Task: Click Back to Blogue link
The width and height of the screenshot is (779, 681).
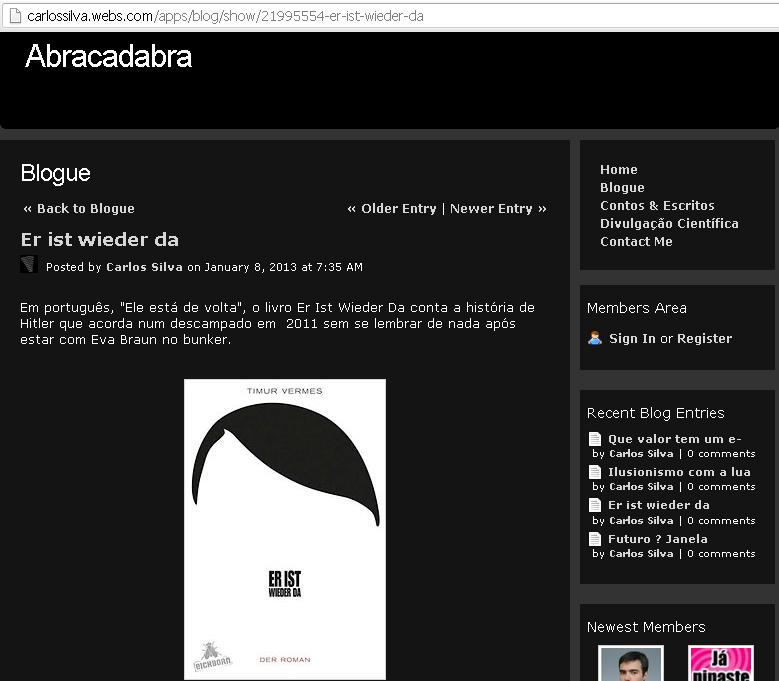Action: pos(79,209)
